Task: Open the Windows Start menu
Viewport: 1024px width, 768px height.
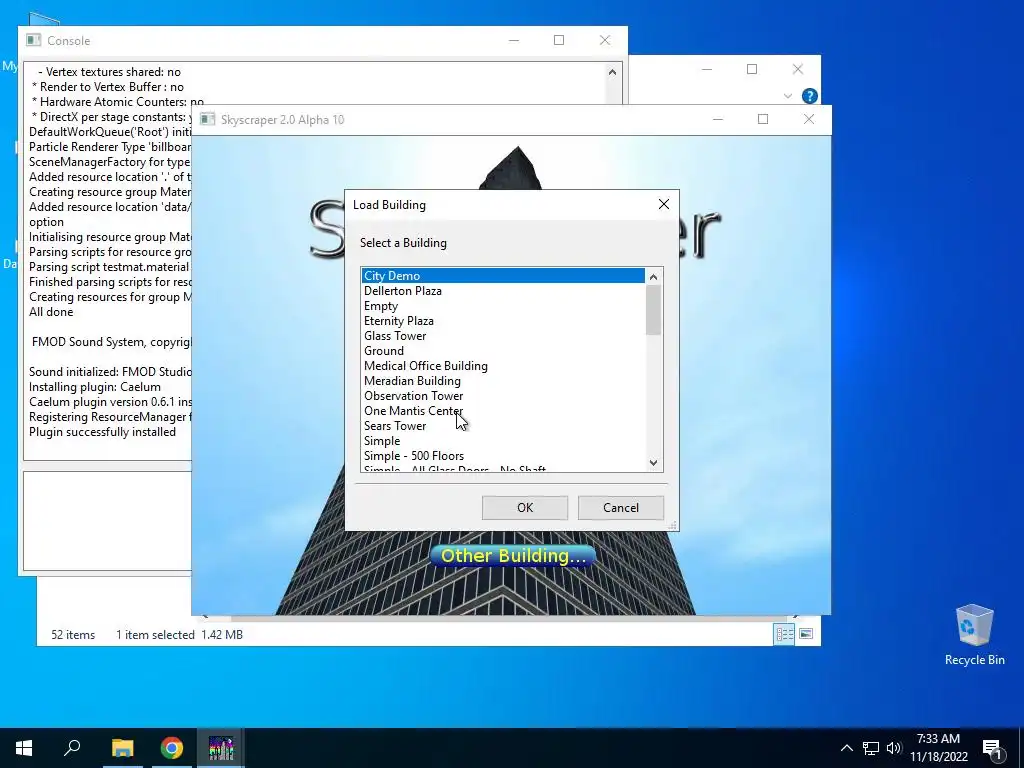Action: (x=24, y=748)
